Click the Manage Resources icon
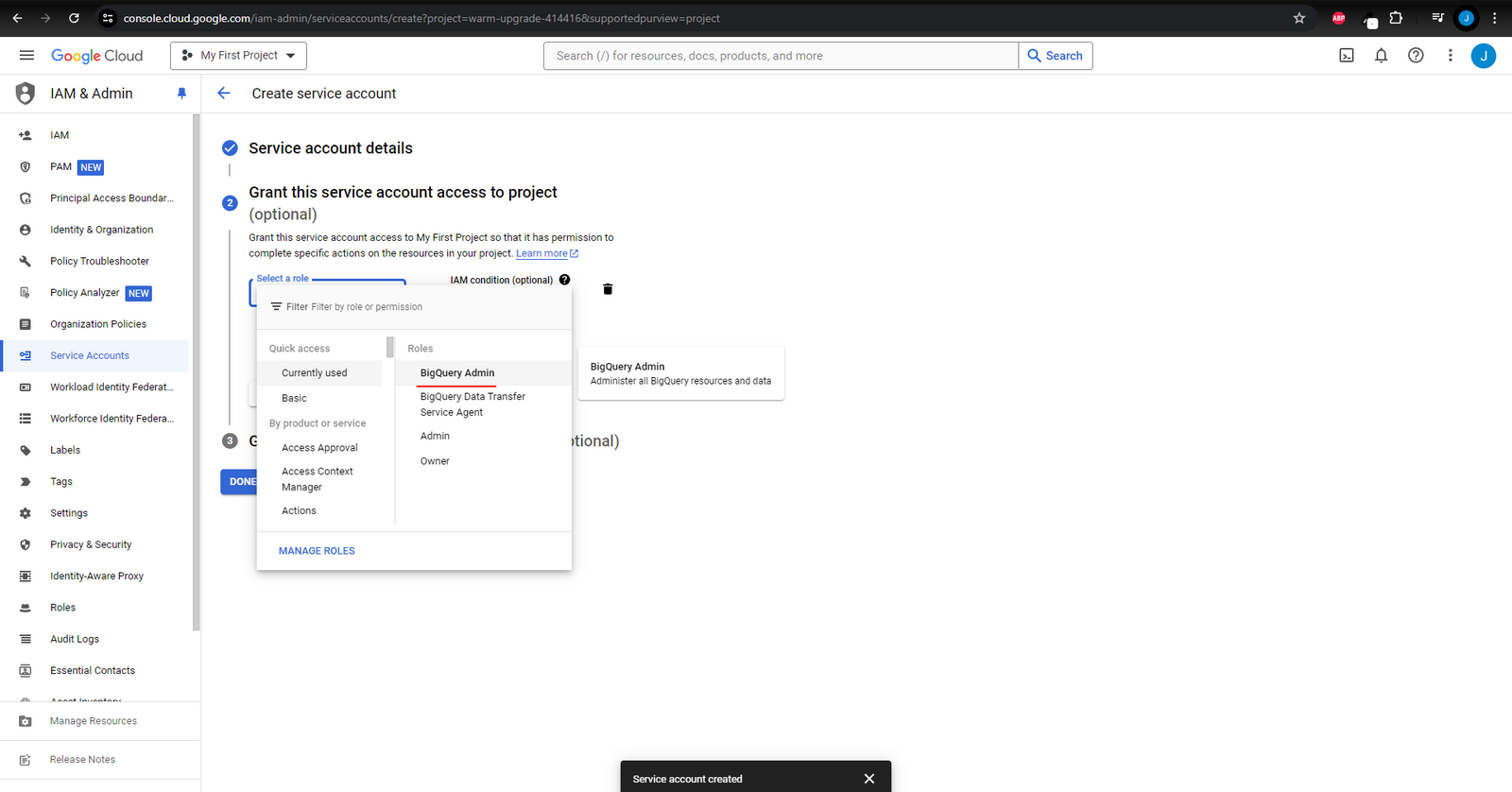The height and width of the screenshot is (792, 1512). click(26, 721)
